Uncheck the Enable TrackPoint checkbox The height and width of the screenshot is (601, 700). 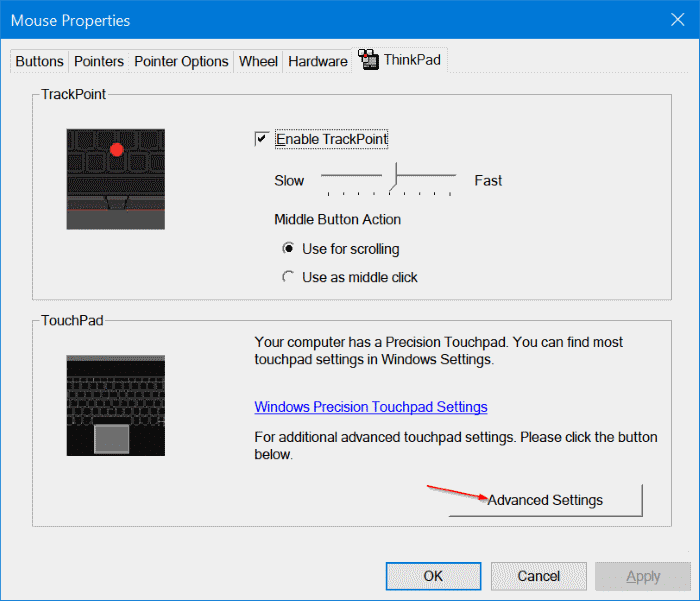pos(261,139)
